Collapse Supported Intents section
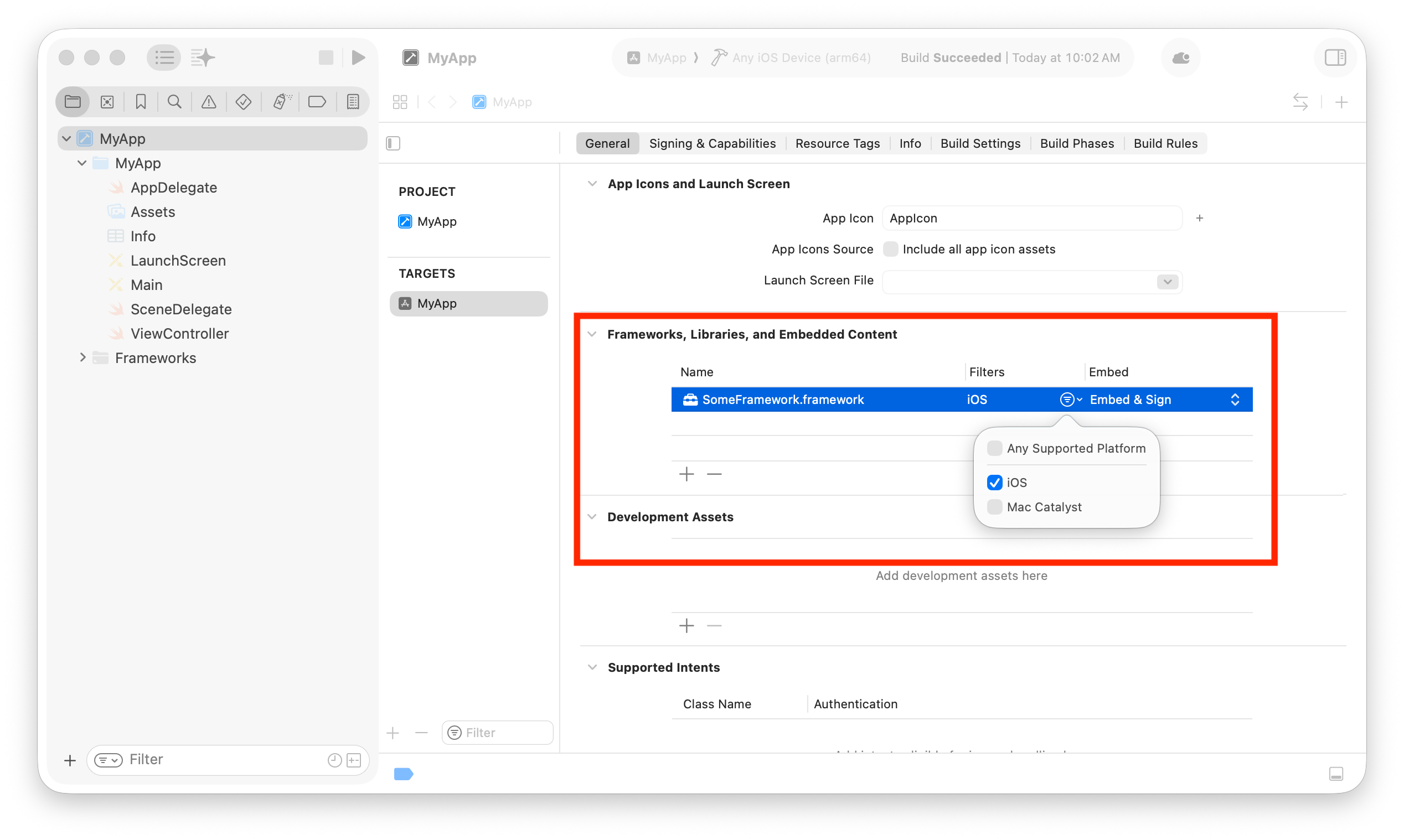The width and height of the screenshot is (1404, 840). pos(592,667)
